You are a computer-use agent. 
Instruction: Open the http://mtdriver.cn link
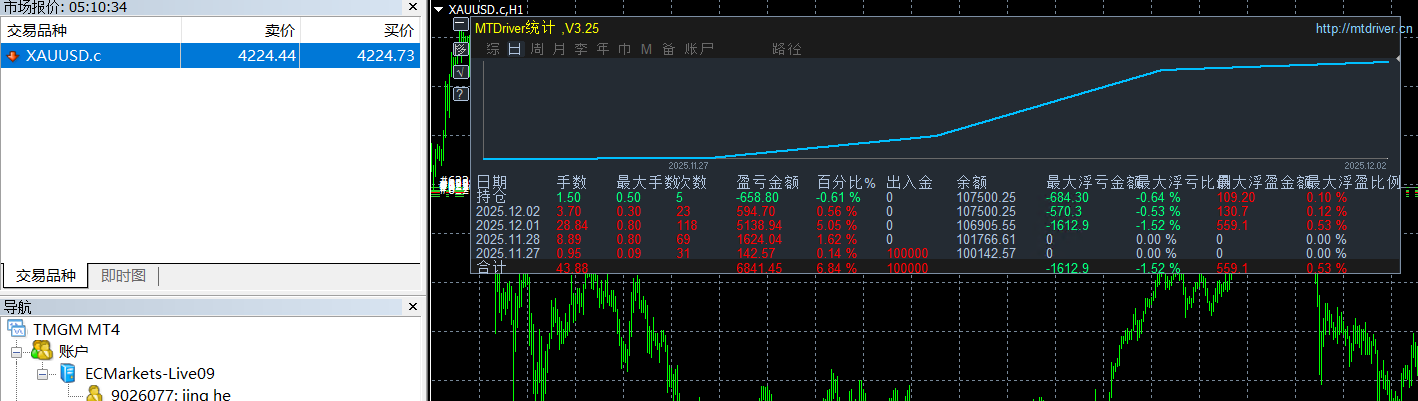[x=1364, y=30]
